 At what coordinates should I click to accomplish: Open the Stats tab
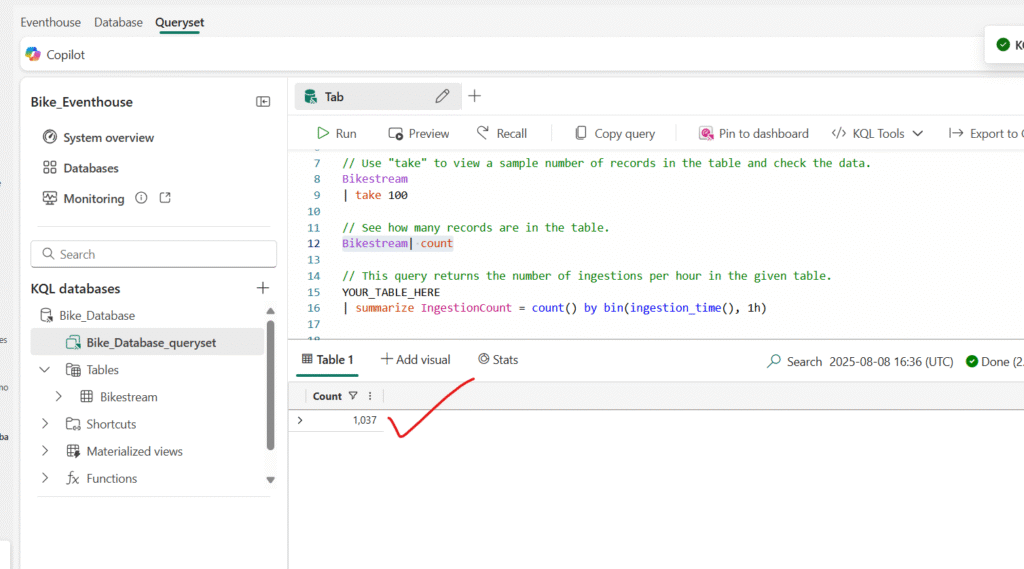tap(498, 360)
